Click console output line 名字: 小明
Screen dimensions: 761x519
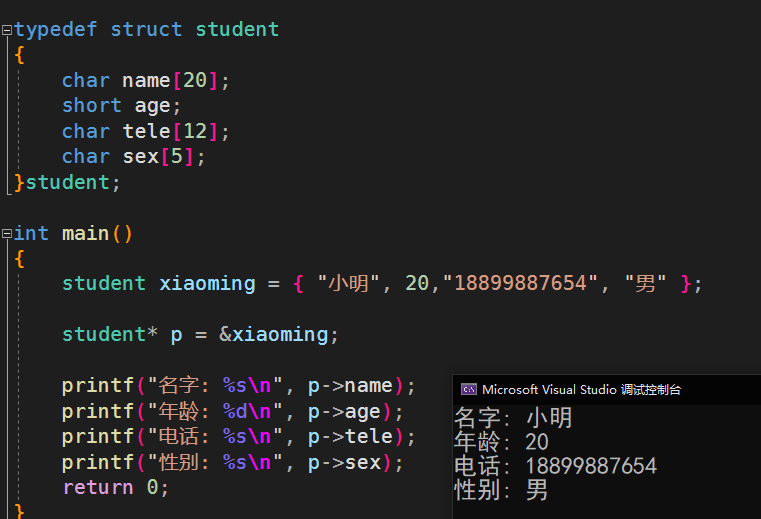point(513,418)
